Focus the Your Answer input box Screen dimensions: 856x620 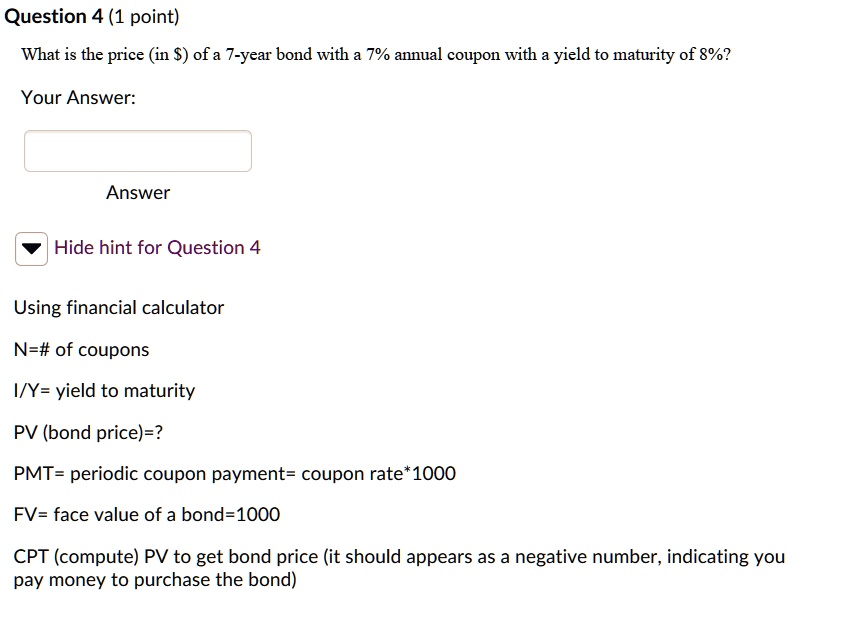tap(138, 151)
